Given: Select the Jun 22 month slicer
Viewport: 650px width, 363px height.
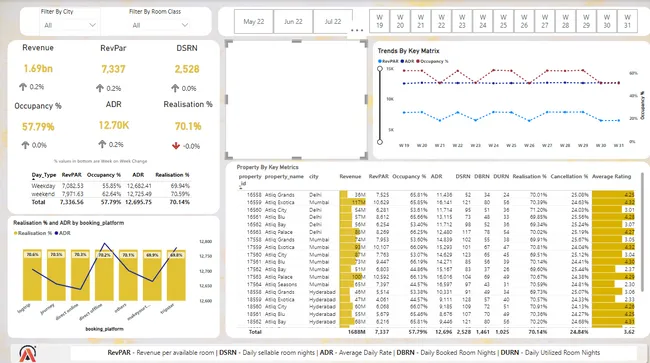Looking at the screenshot, I should pyautogui.click(x=293, y=22).
